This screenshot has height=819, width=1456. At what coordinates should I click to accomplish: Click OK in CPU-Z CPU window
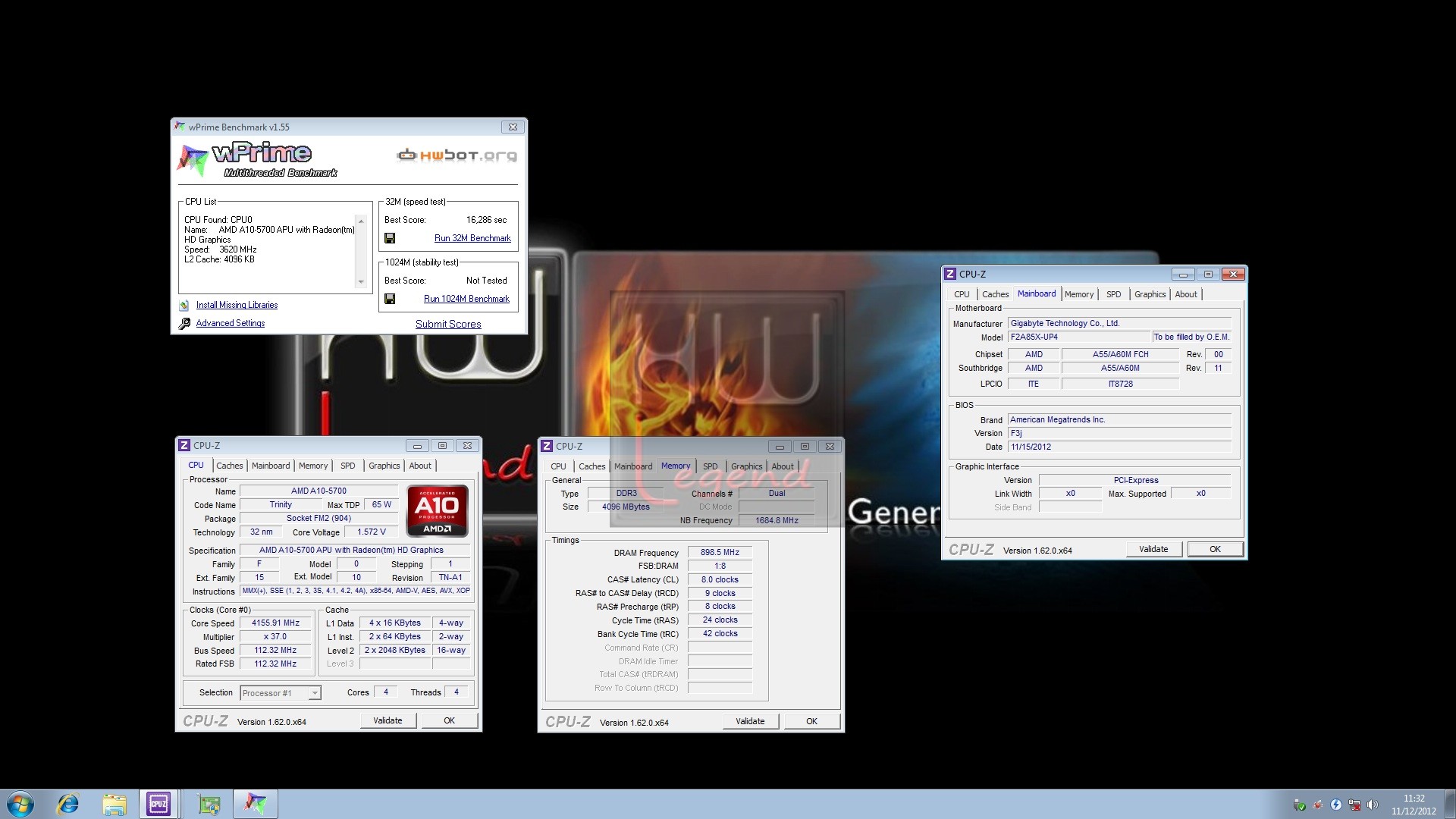[x=449, y=720]
